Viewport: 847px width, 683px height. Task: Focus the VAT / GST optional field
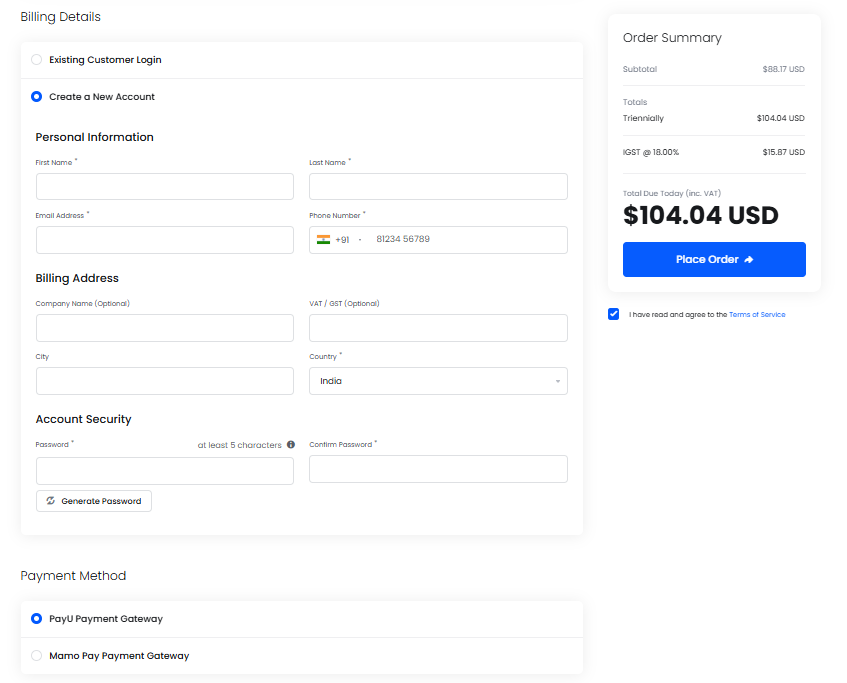(x=438, y=328)
